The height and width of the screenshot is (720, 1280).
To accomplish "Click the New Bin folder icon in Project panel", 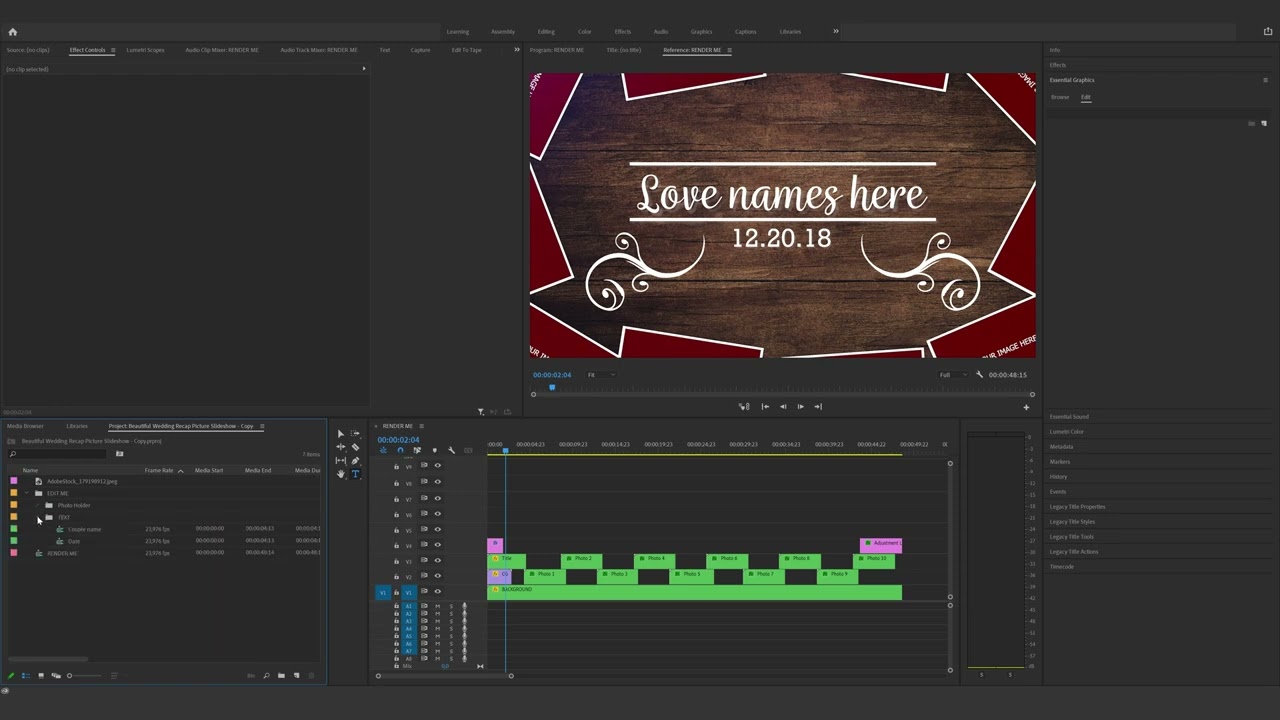I will point(281,676).
